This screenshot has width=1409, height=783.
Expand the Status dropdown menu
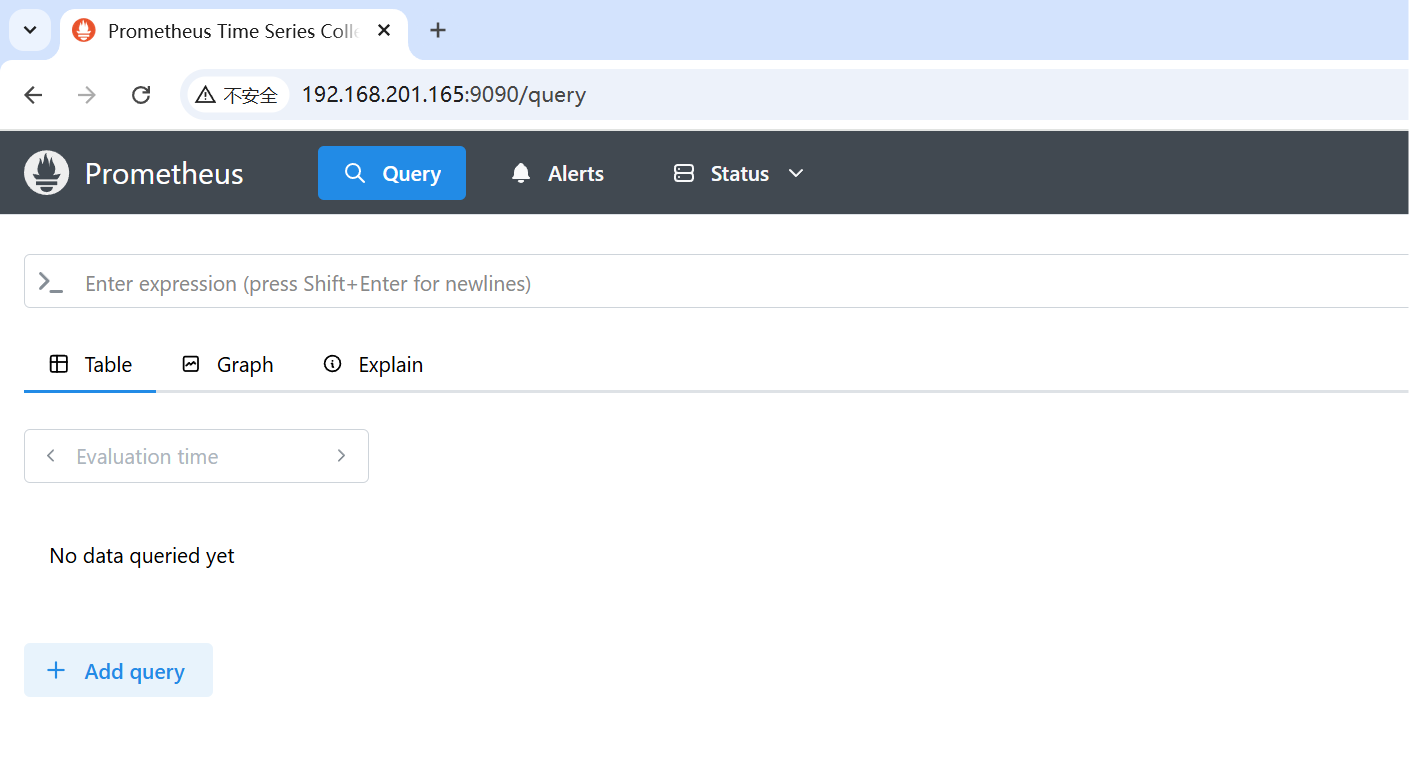739,173
